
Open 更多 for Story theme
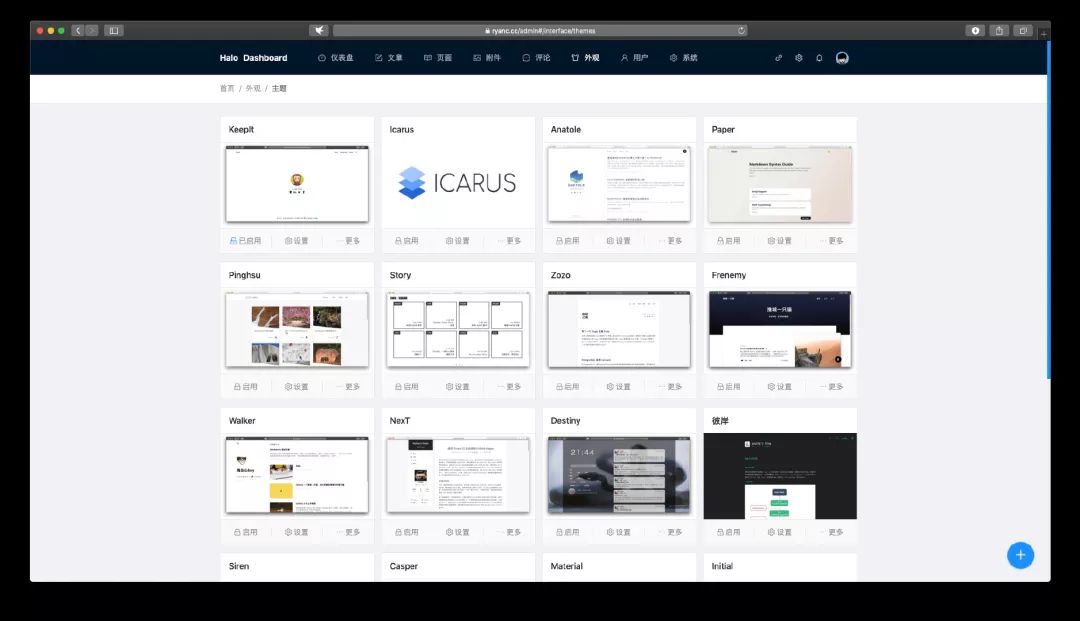(x=510, y=387)
